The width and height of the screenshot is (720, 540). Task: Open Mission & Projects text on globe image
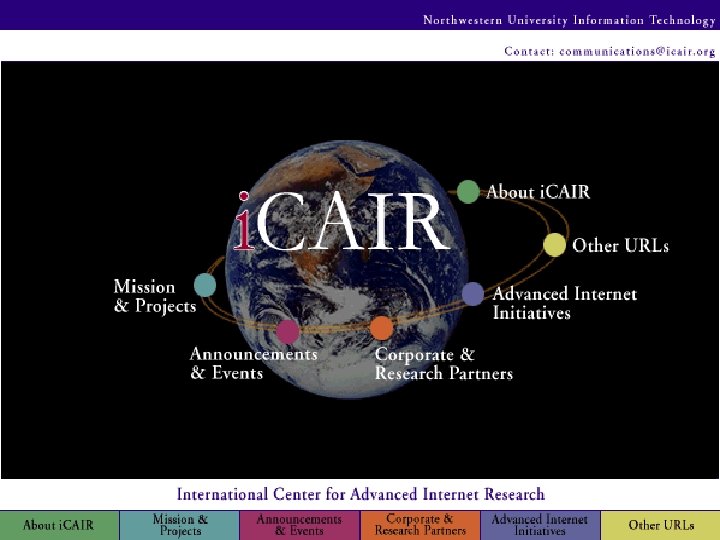155,296
